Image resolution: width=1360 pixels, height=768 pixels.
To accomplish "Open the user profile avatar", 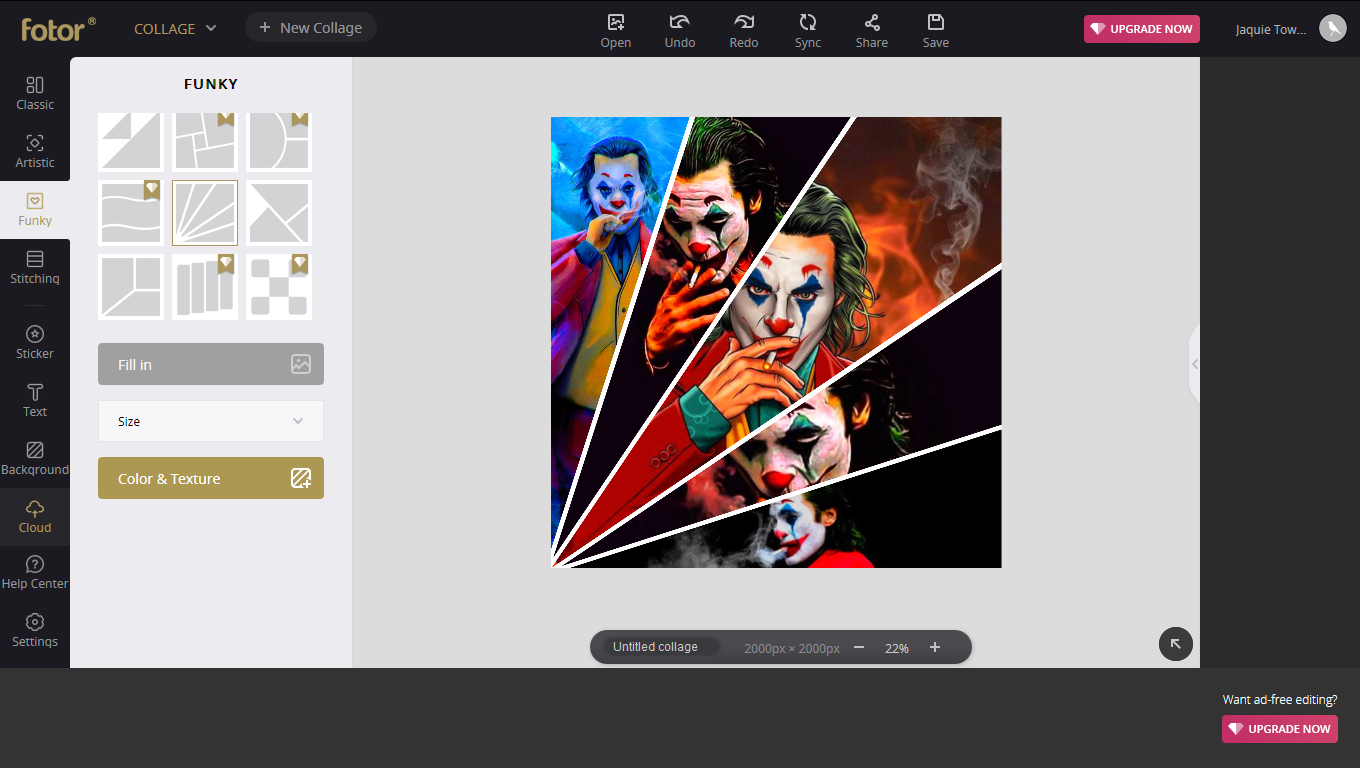I will tap(1332, 28).
